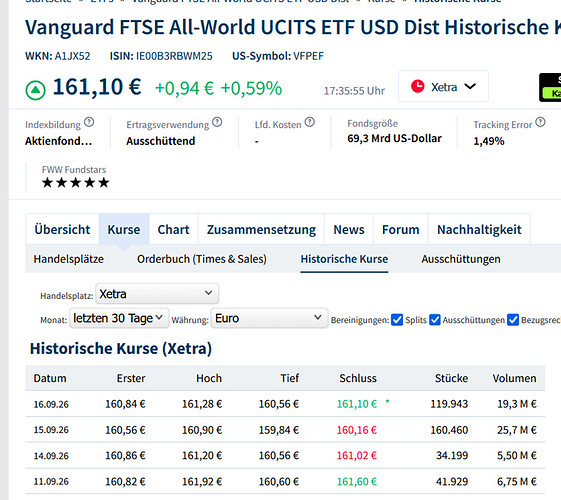Open the Ertragsverwendung help question mark

217,122
